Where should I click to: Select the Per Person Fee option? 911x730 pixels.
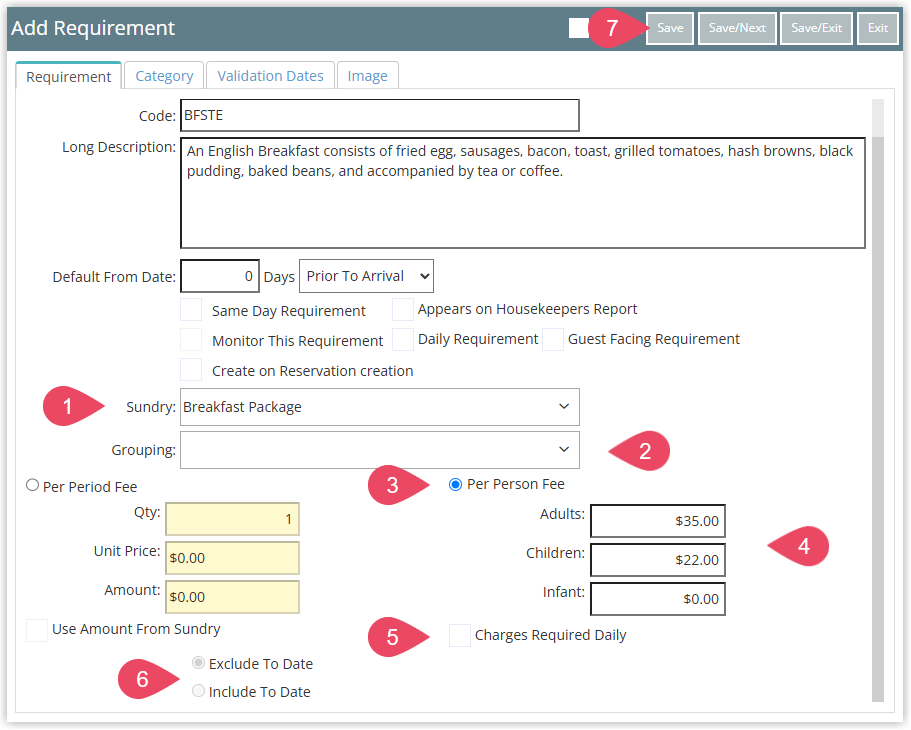tap(456, 484)
